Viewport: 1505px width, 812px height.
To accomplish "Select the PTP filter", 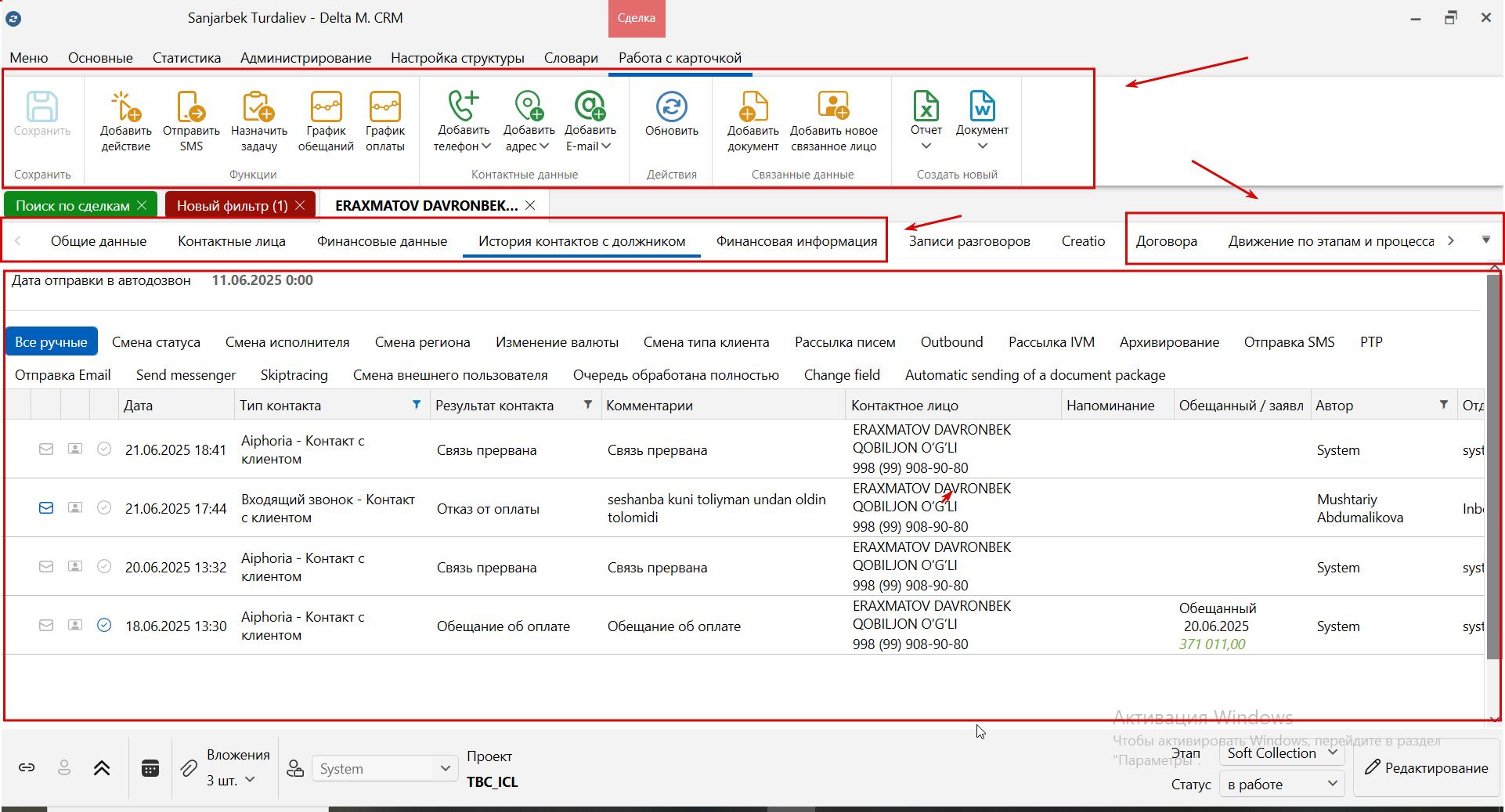I will pyautogui.click(x=1371, y=342).
